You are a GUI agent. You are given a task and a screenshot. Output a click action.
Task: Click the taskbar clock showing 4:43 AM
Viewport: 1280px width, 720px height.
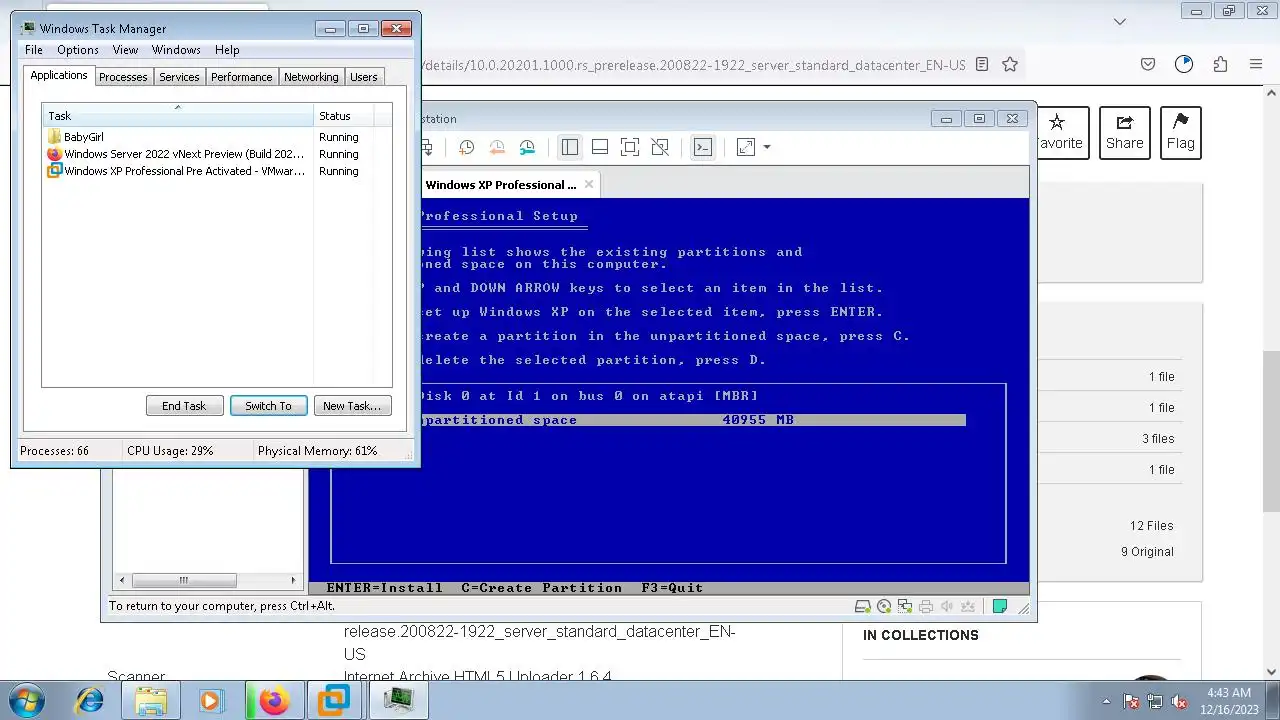pos(1229,693)
